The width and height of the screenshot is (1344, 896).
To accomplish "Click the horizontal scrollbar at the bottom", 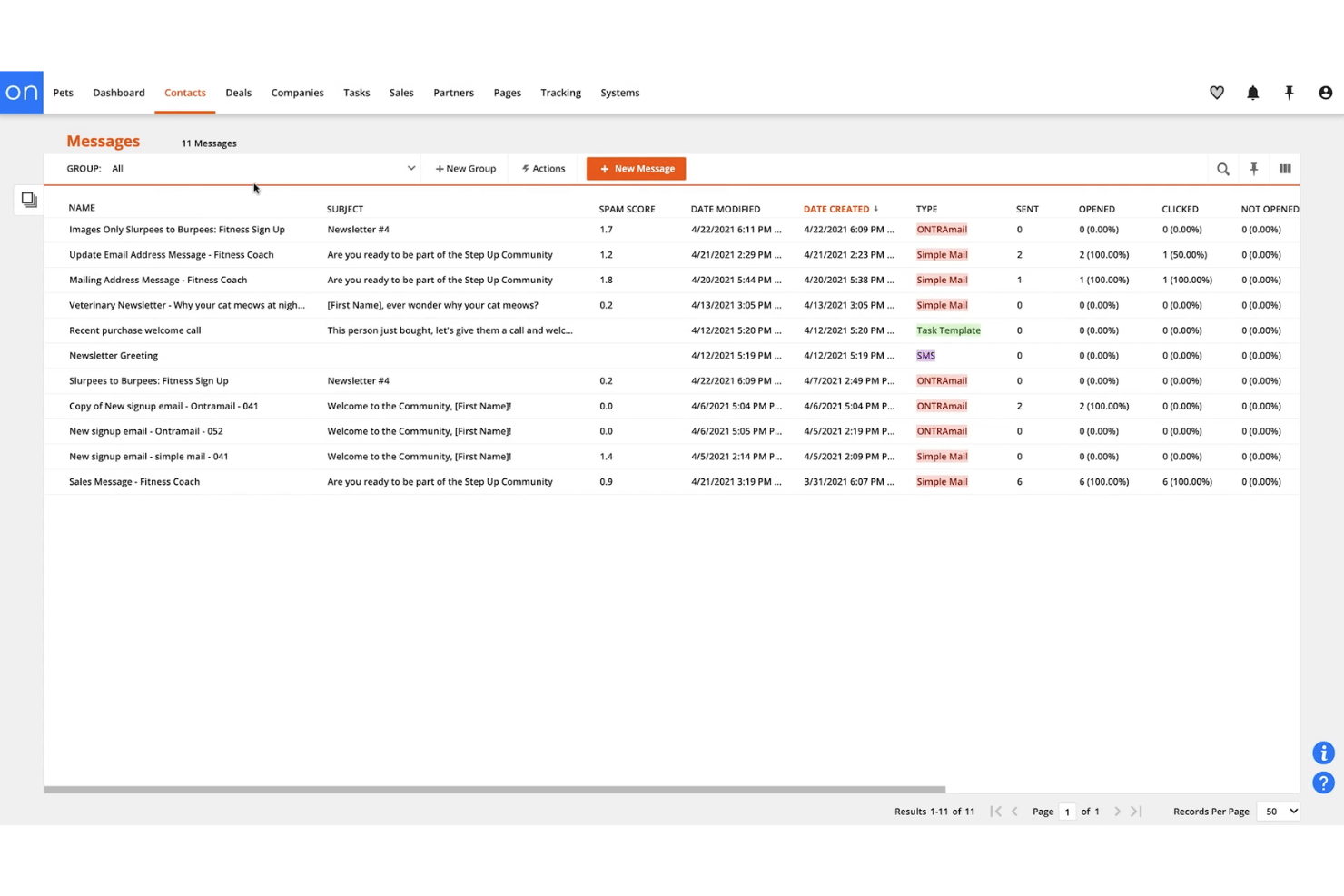I will [x=495, y=790].
